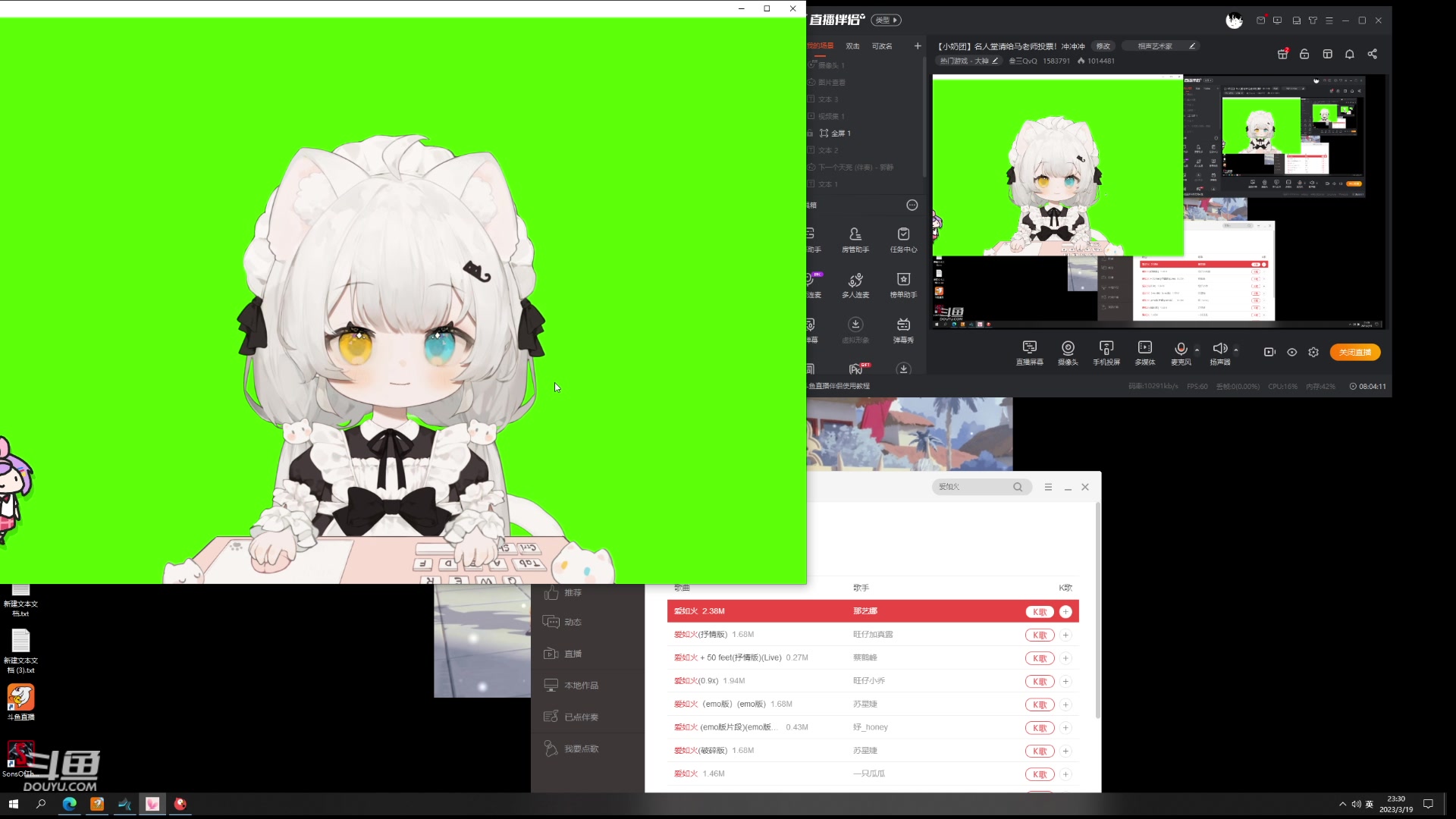Image resolution: width=1456 pixels, height=819 pixels.
Task: Expand microphone options arrow
Action: coord(1197,350)
